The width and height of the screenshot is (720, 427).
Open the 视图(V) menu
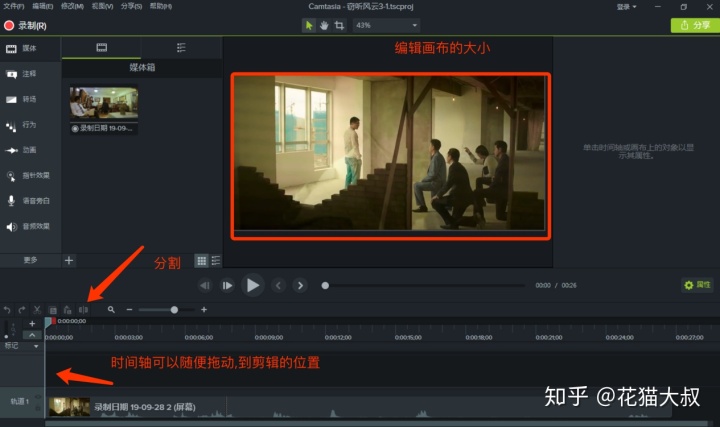click(x=102, y=6)
